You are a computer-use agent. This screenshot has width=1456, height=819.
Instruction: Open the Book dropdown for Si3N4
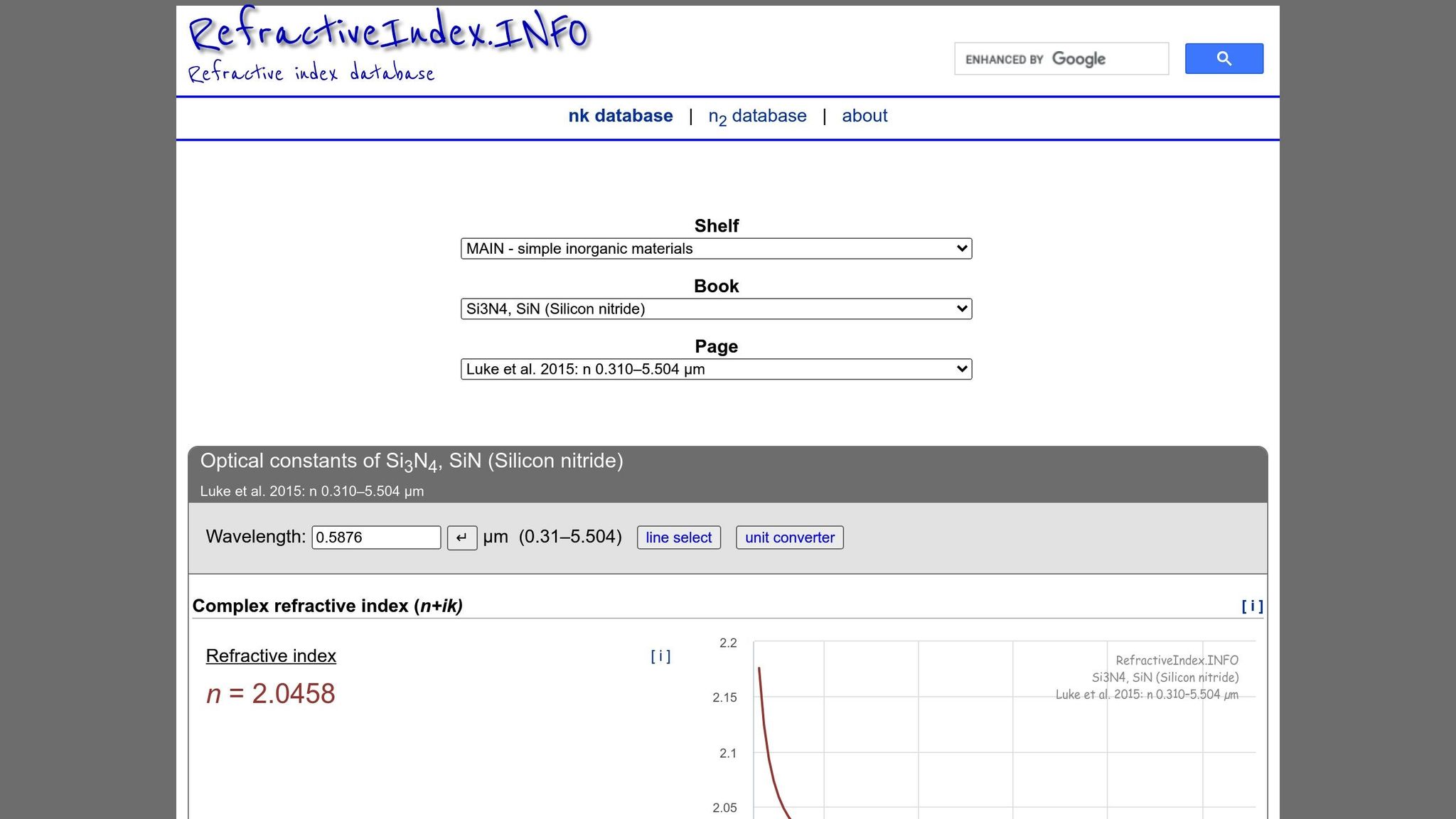tap(716, 309)
